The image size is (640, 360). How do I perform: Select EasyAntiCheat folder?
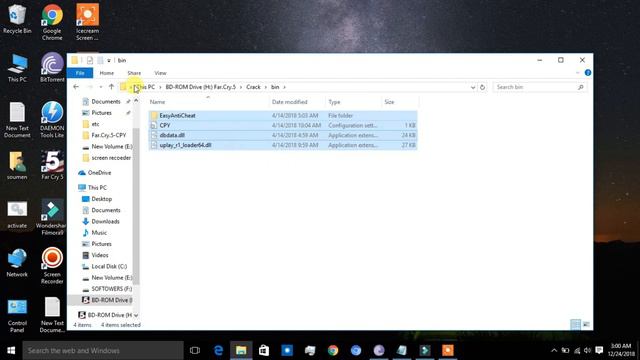click(283, 116)
